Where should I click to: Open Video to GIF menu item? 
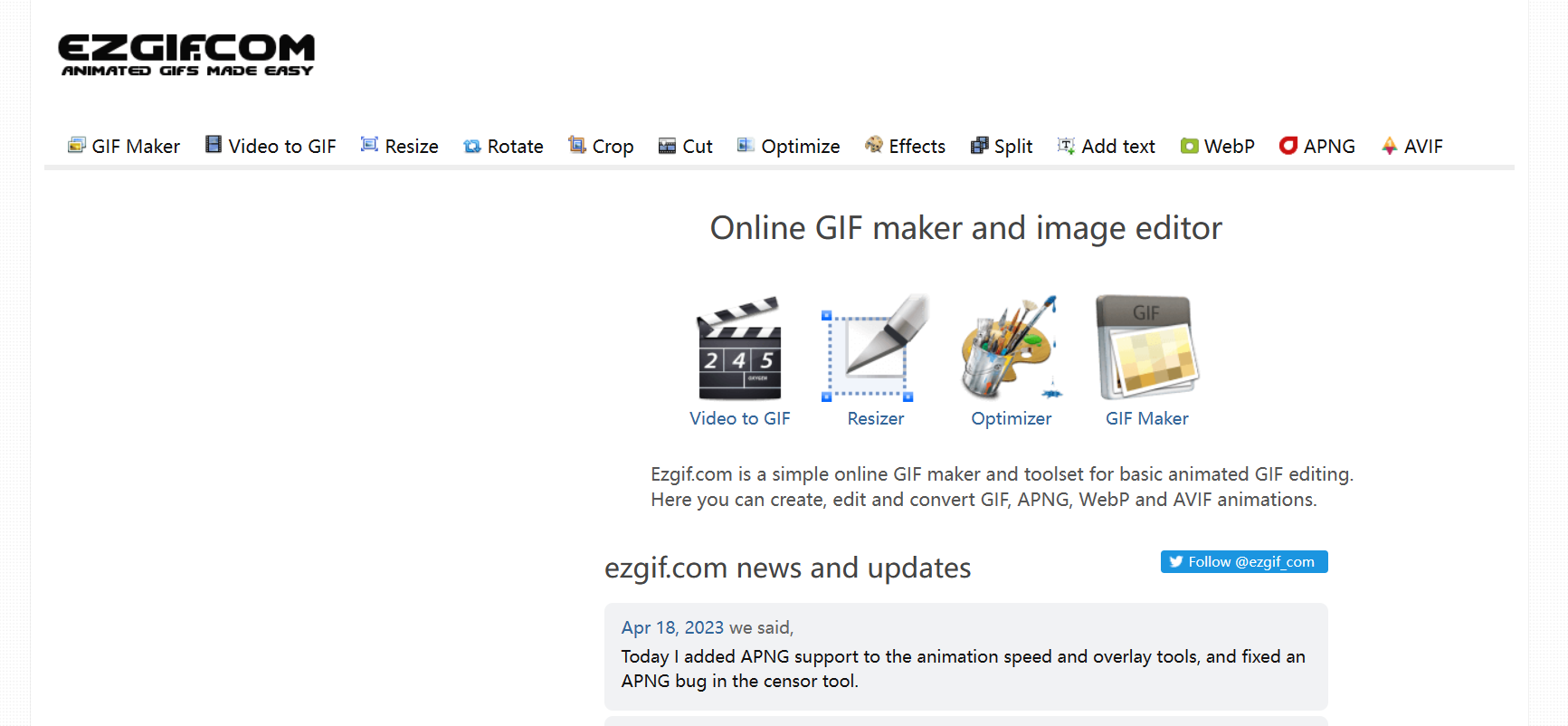pos(271,147)
